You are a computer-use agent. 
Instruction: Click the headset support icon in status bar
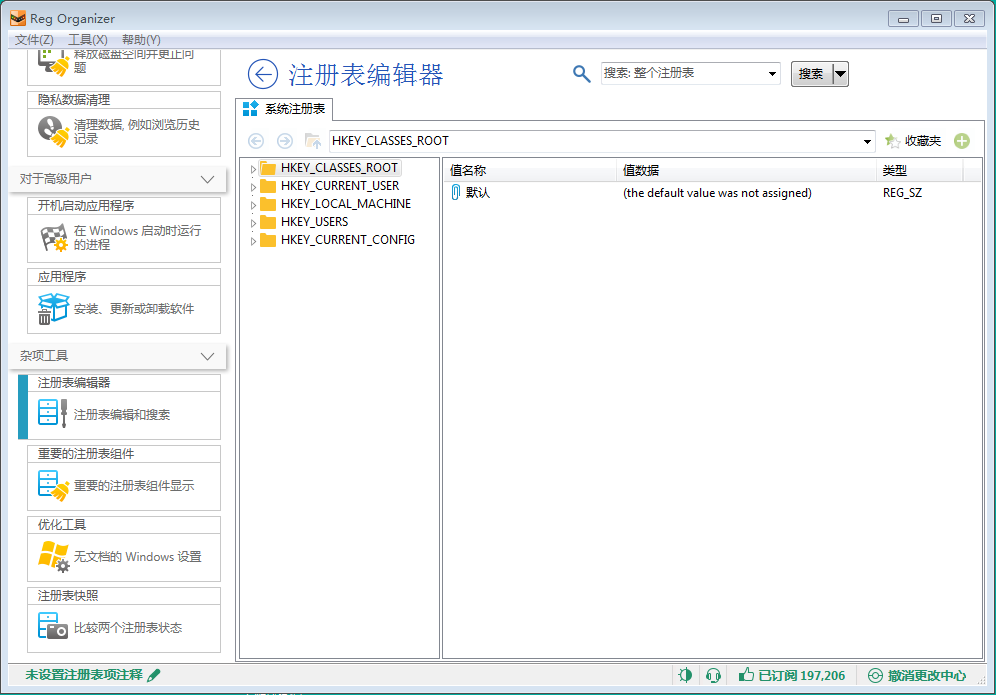713,676
